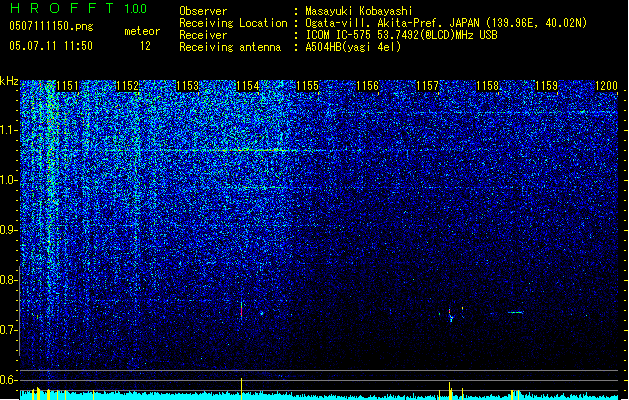Select the meteor count 12
This screenshot has width=629, height=400.
click(x=145, y=46)
